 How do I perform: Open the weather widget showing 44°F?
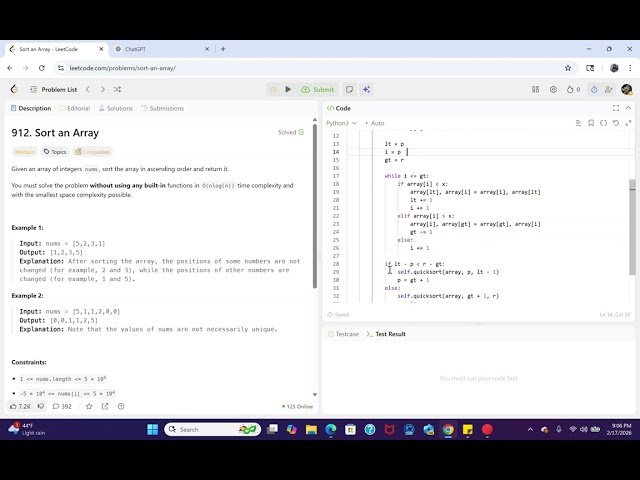(x=27, y=429)
